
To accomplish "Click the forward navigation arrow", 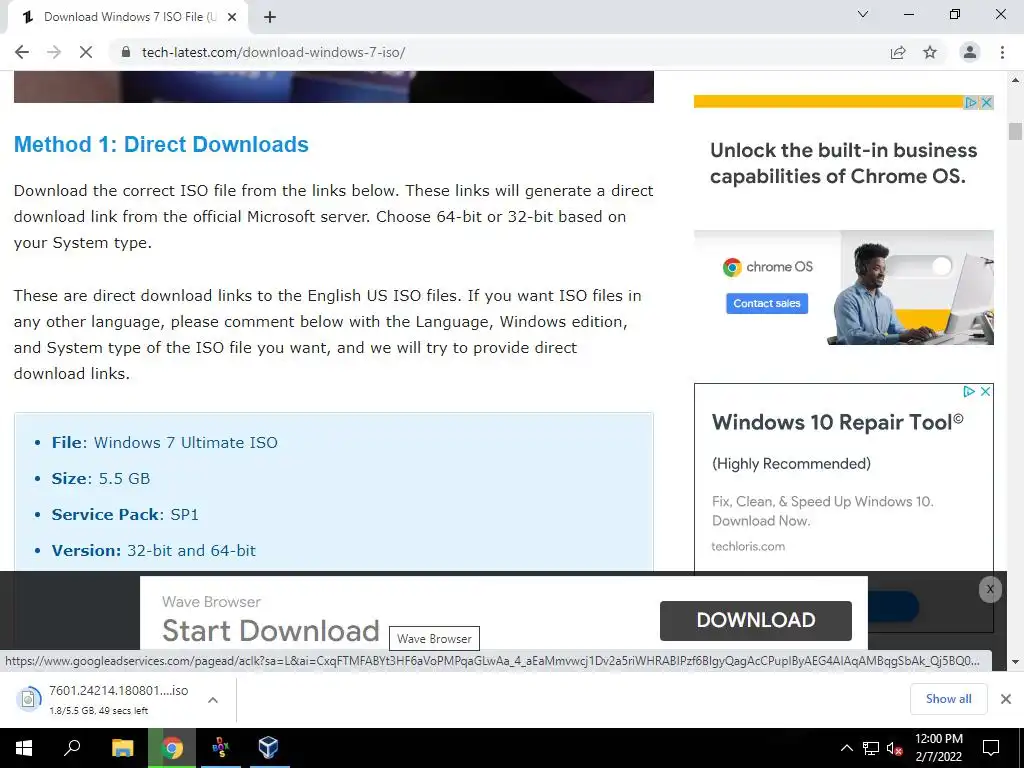I will point(54,52).
